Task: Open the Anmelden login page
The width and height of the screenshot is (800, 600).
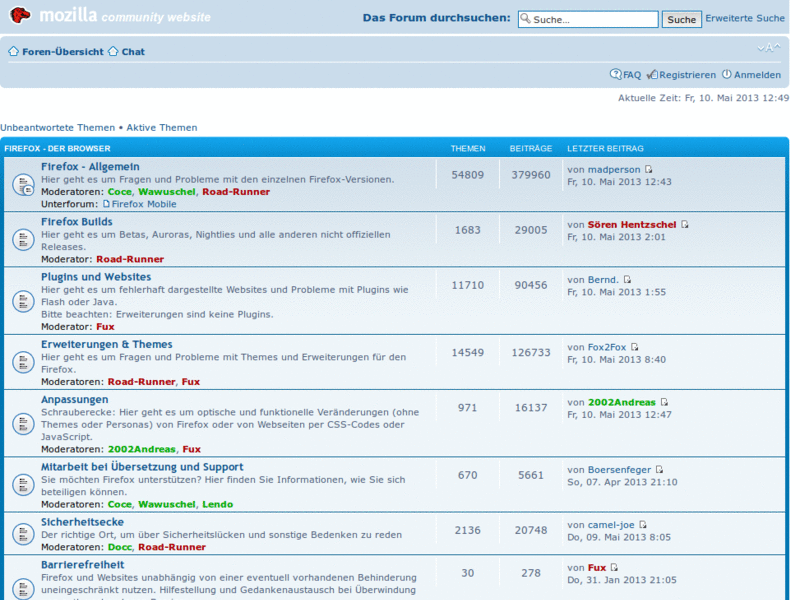Action: coord(757,75)
